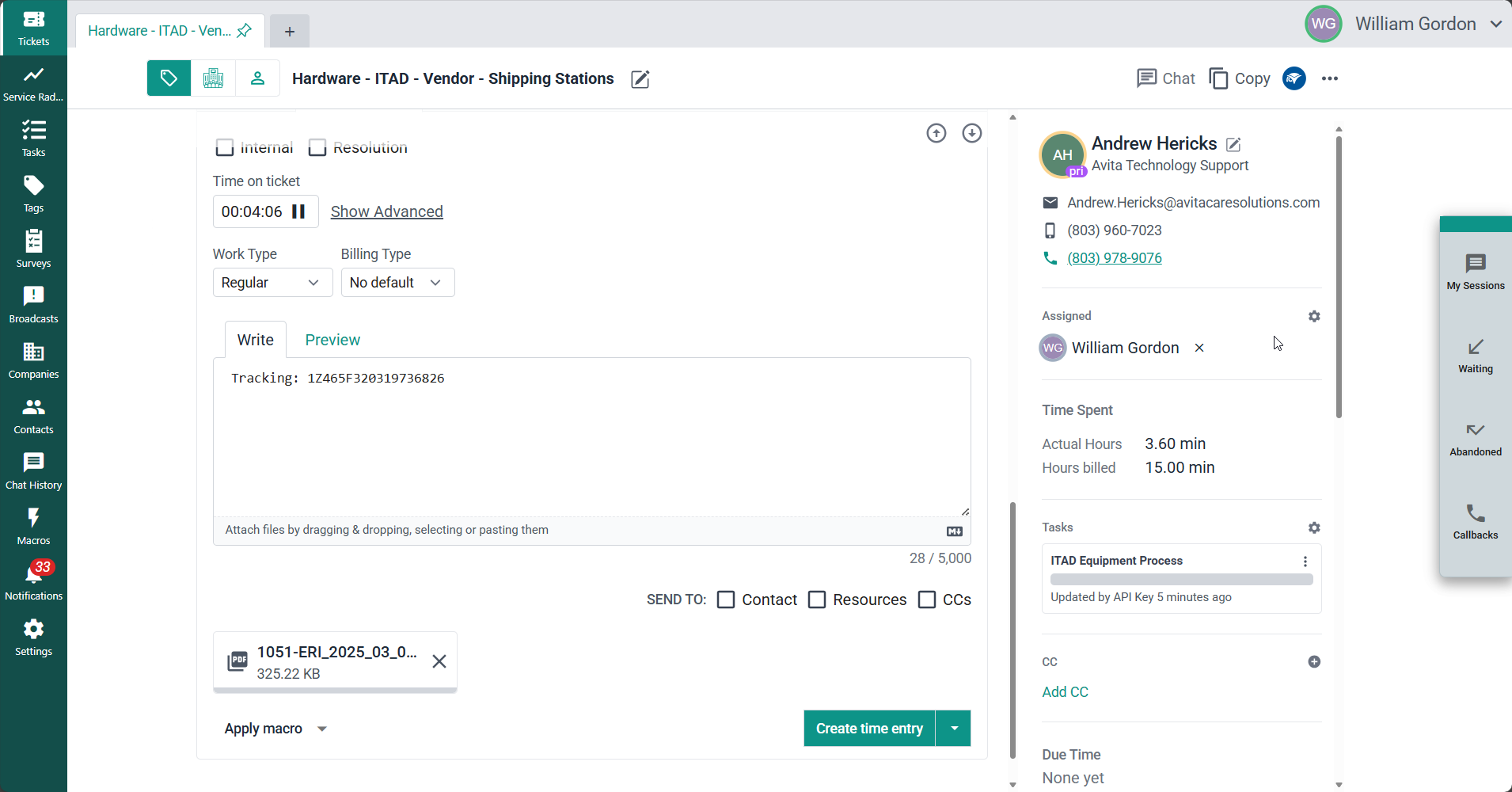Screen dimensions: 1512x792
Task: Click the Create time entry button
Action: click(869, 729)
